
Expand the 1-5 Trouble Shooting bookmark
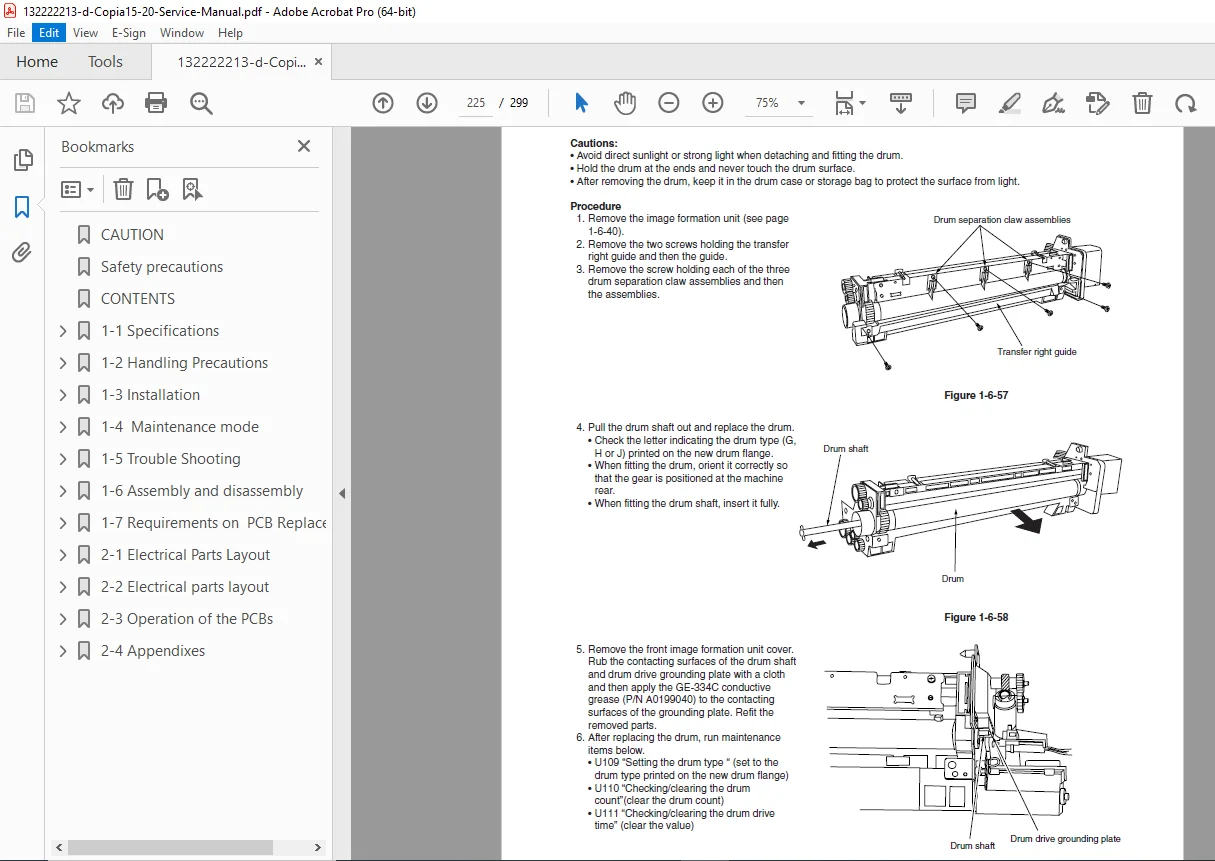click(x=64, y=459)
